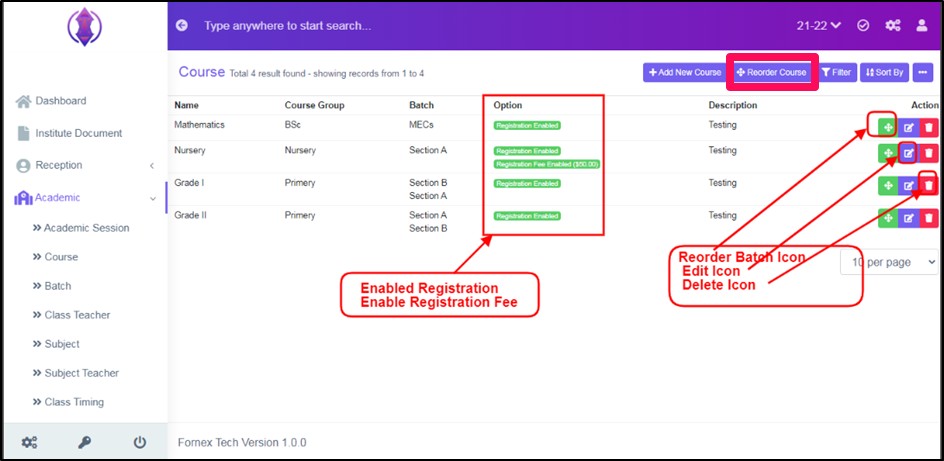The image size is (944, 461).
Task: Edit the Grade II course
Action: click(x=908, y=218)
